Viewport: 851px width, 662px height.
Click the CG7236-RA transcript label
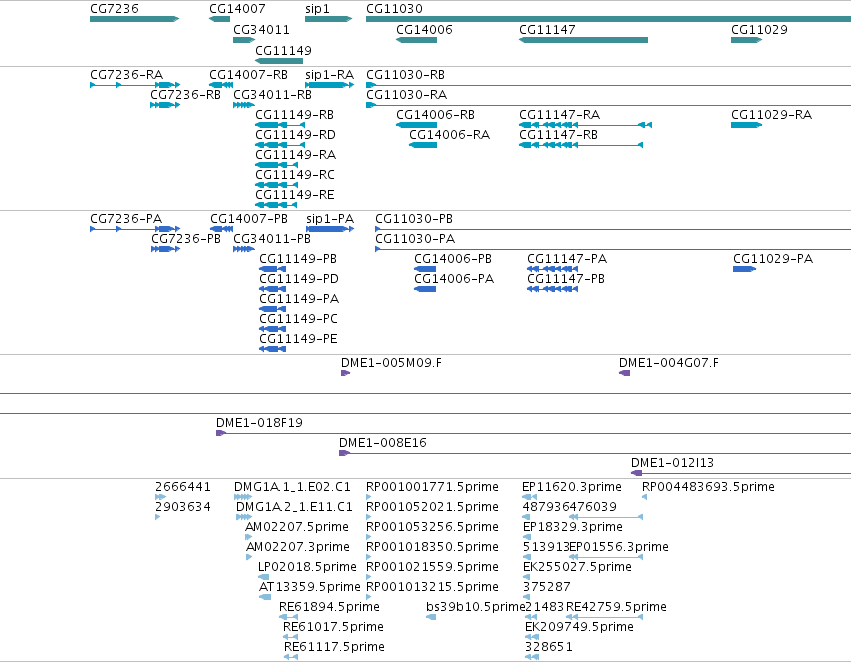[126, 75]
